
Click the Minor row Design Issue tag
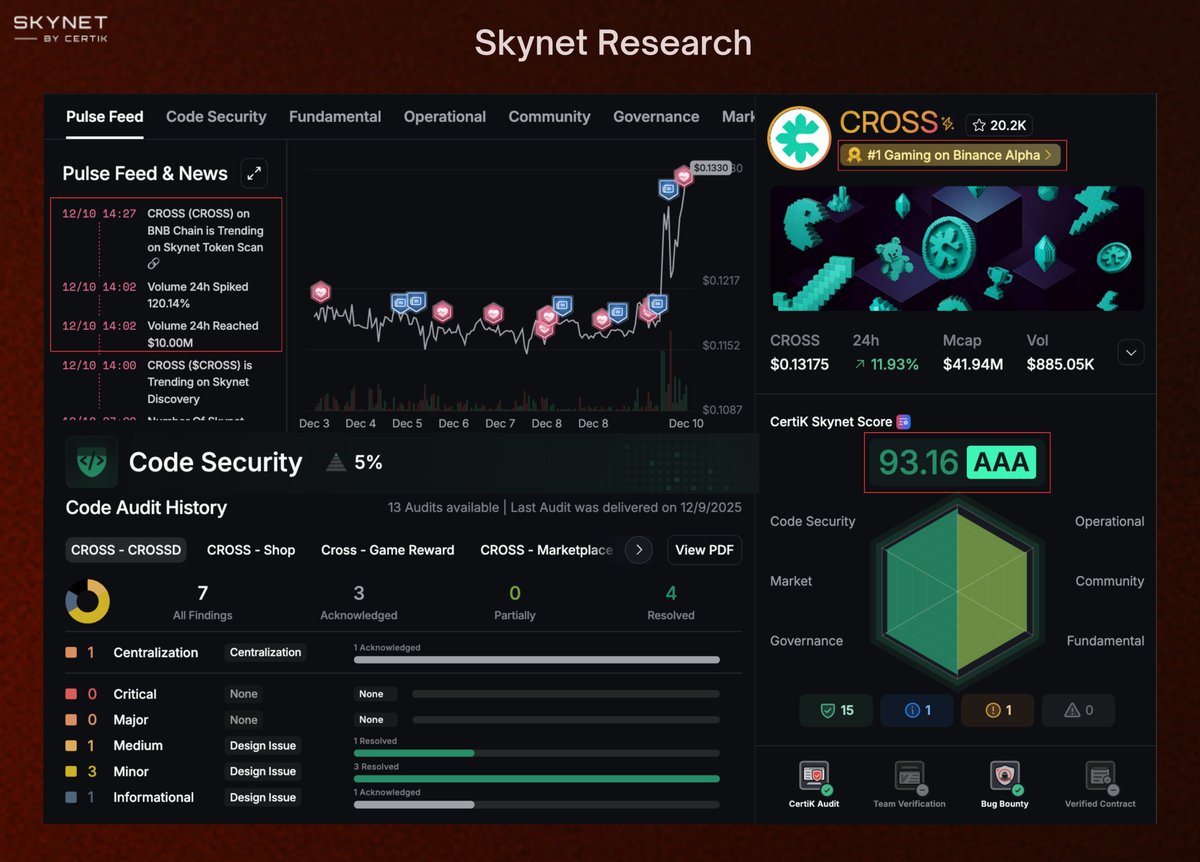click(x=262, y=772)
